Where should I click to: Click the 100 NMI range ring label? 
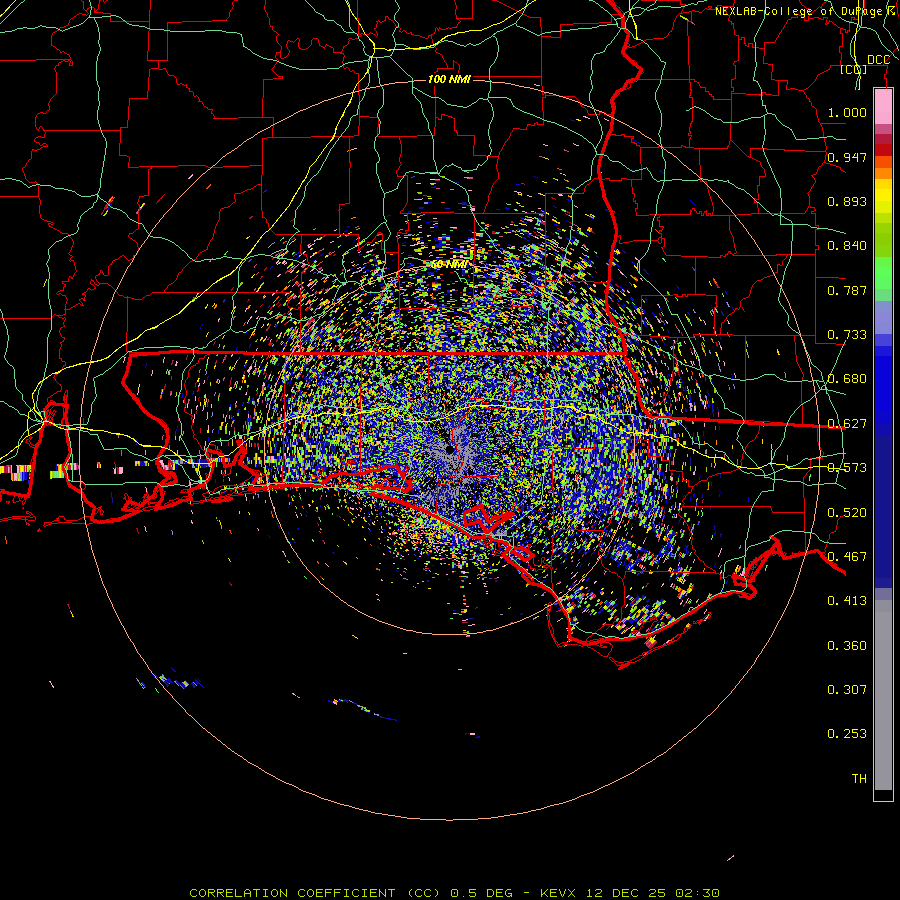click(449, 79)
